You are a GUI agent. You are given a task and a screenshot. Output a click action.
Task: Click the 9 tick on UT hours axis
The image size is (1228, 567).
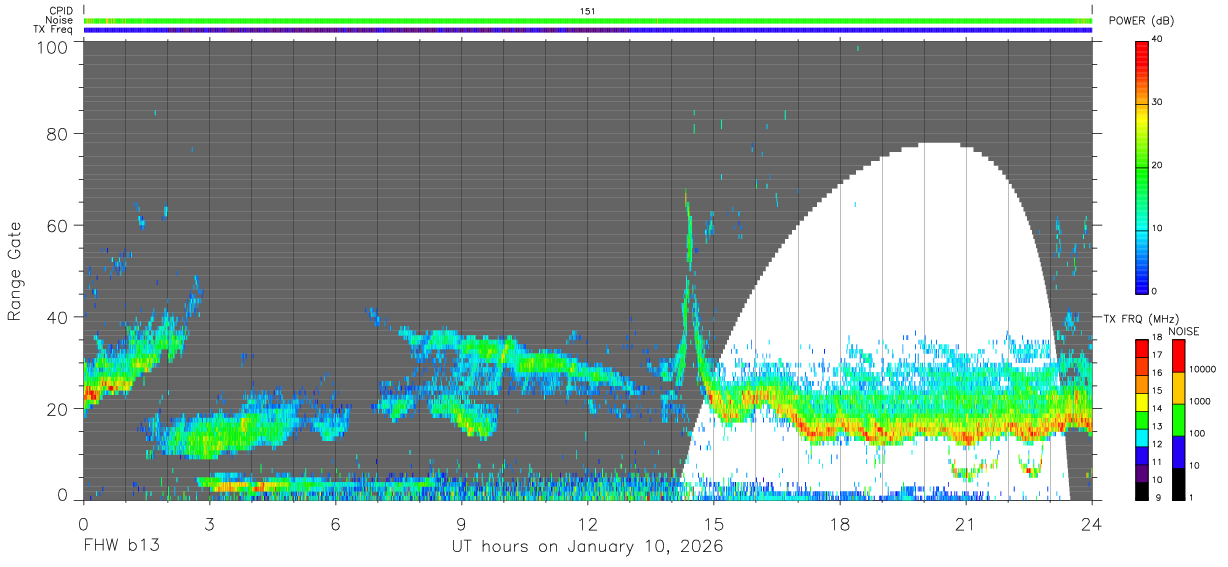[461, 525]
